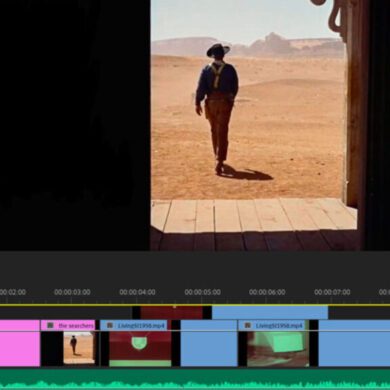Select the dark red clip on the upper track
Image resolution: width=390 pixels, height=390 pixels.
coord(171,312)
